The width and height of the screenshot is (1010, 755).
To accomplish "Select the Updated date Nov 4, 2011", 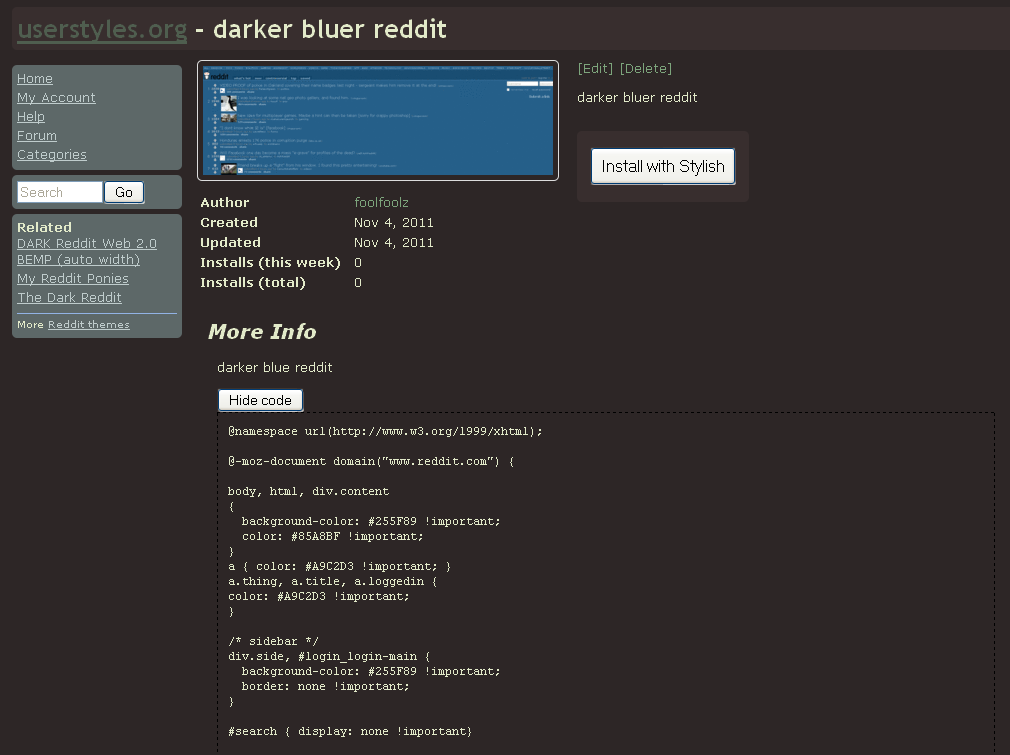I will tap(394, 243).
